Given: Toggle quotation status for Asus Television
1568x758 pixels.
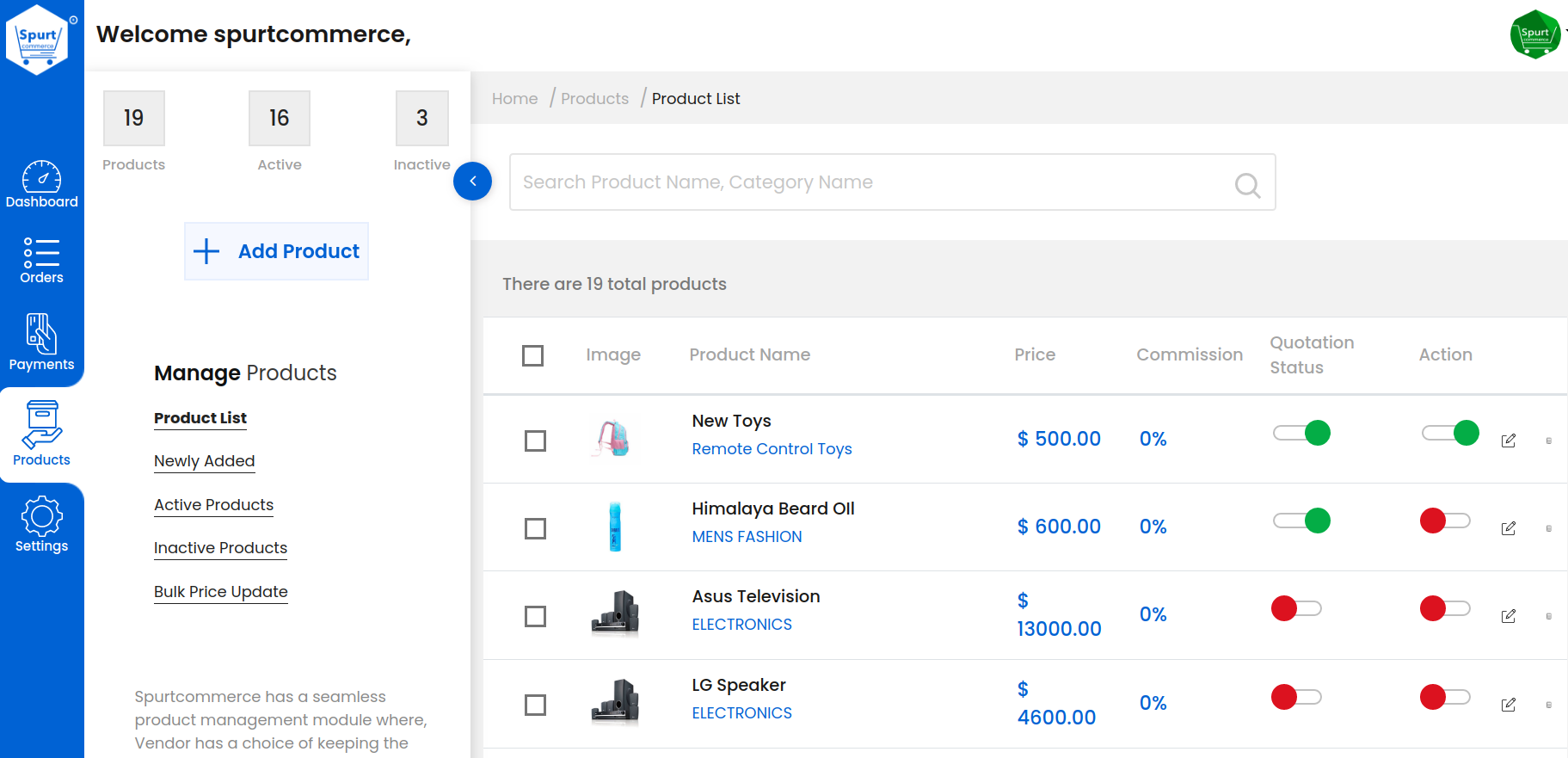Looking at the screenshot, I should tap(1296, 608).
